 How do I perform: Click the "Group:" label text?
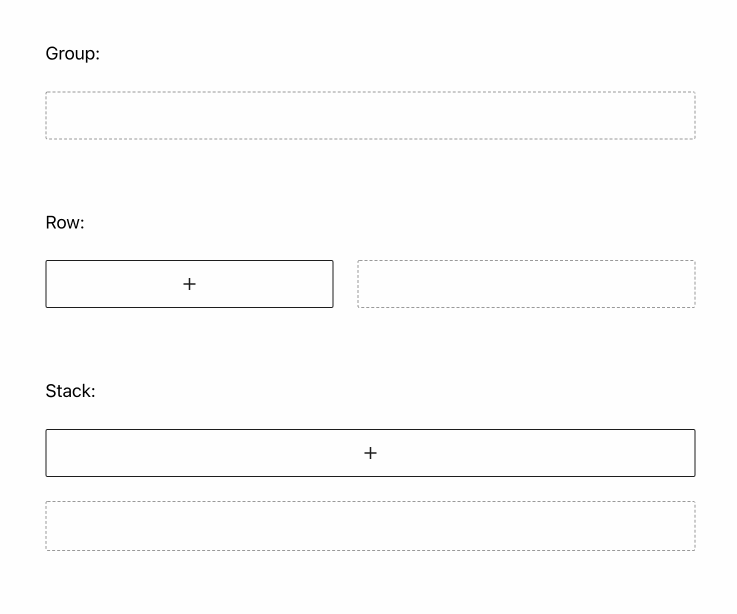click(x=73, y=54)
